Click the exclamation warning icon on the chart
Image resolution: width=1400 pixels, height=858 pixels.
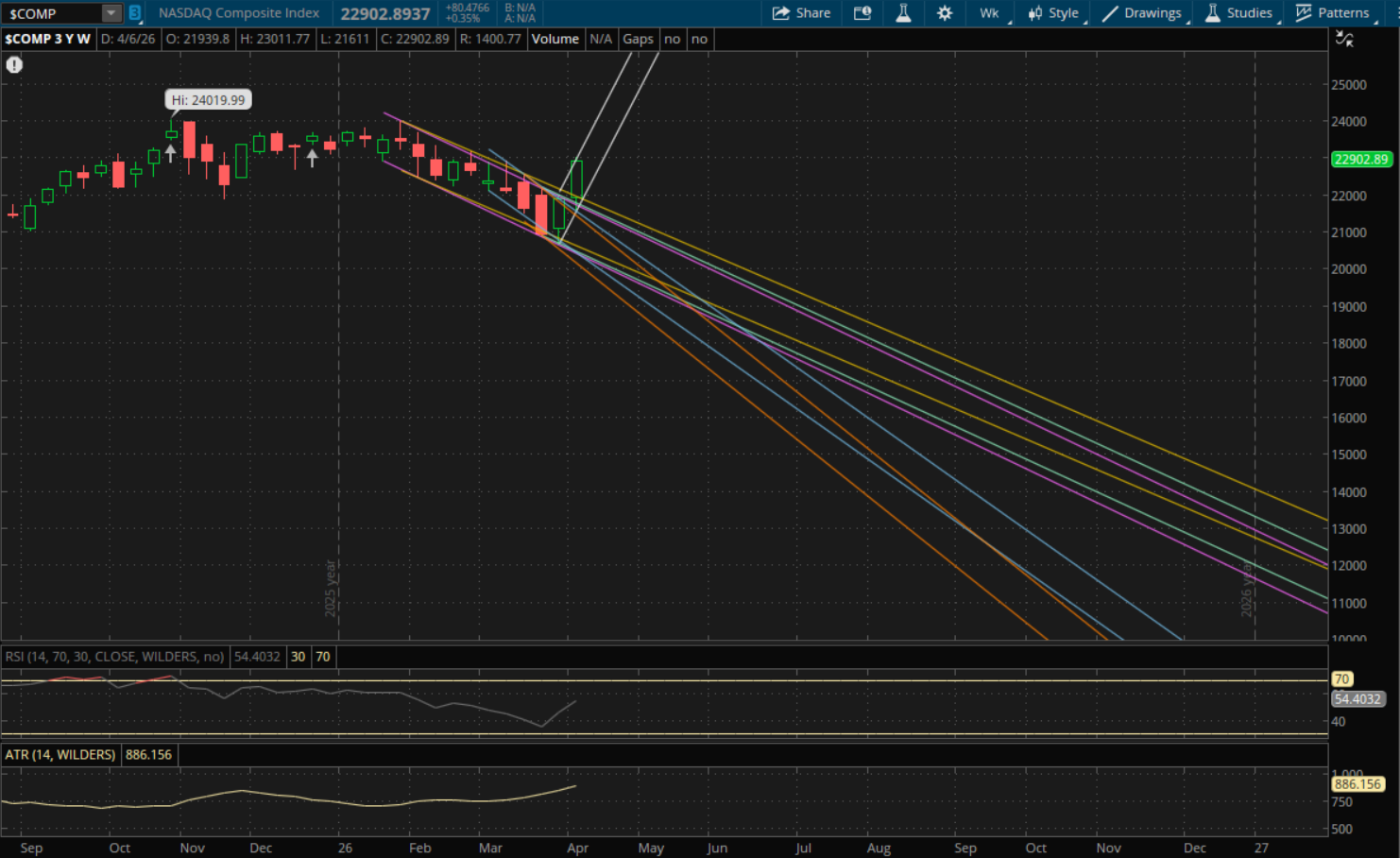click(x=14, y=65)
